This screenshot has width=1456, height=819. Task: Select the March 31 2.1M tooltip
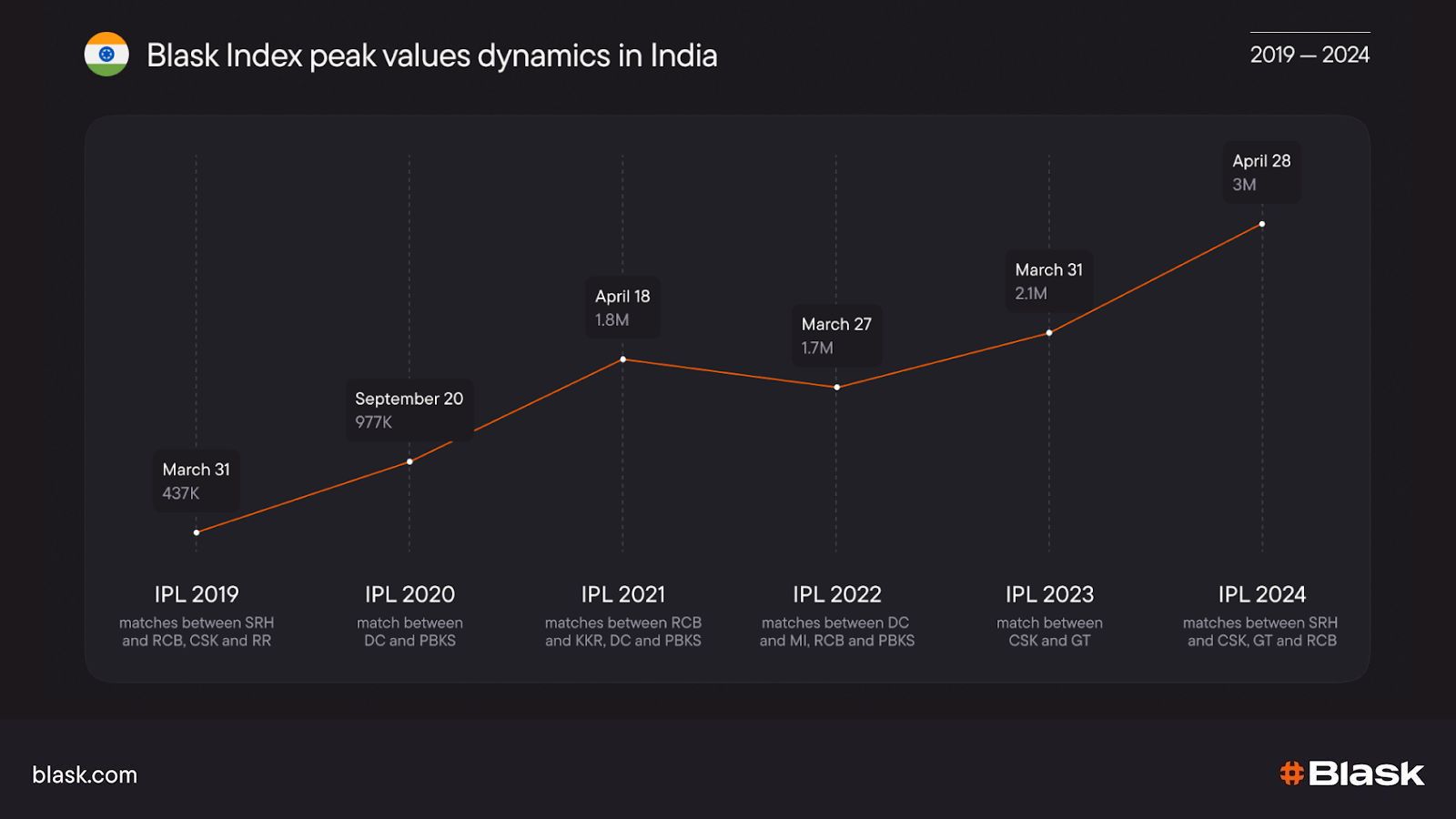pyautogui.click(x=1048, y=281)
